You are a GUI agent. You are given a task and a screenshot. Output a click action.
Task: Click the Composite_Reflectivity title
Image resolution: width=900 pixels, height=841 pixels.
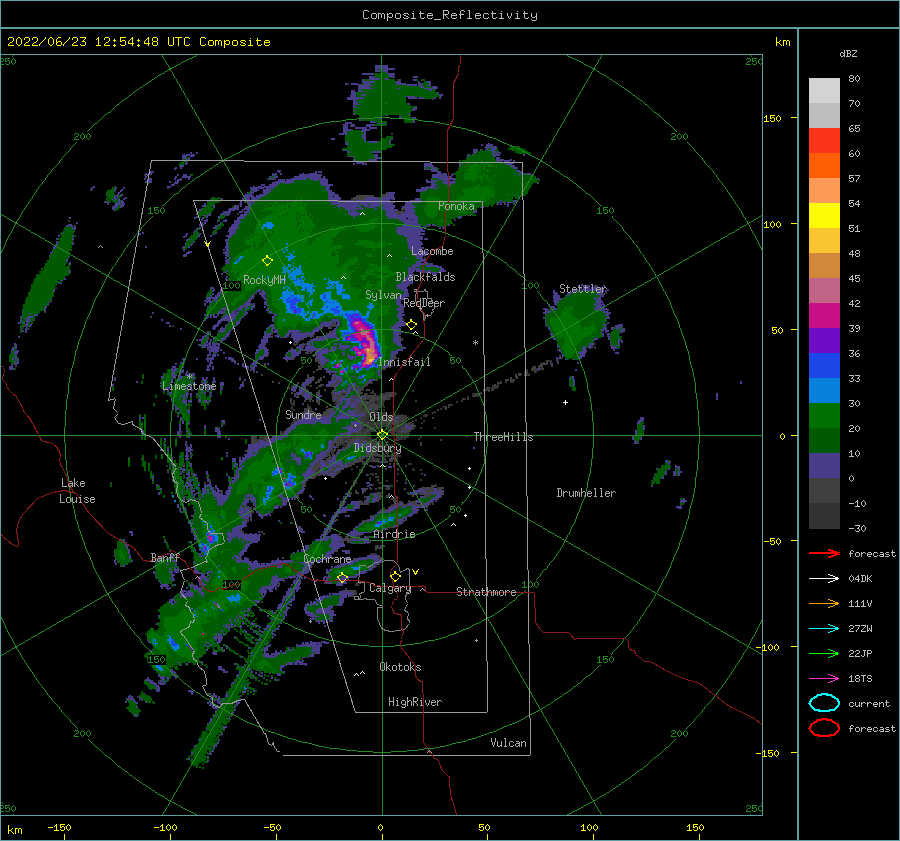[450, 15]
